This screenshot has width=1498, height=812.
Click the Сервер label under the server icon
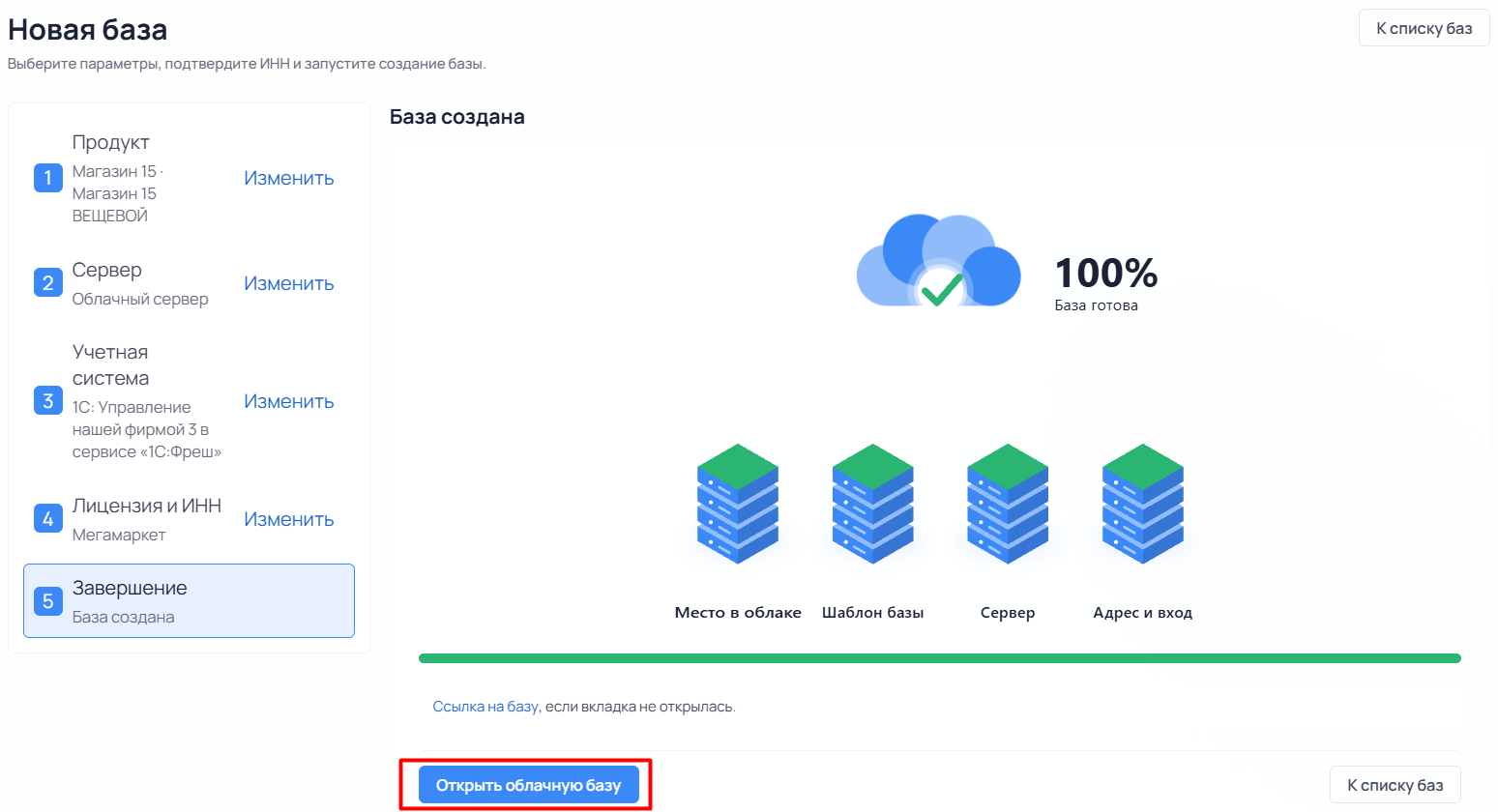1008,613
